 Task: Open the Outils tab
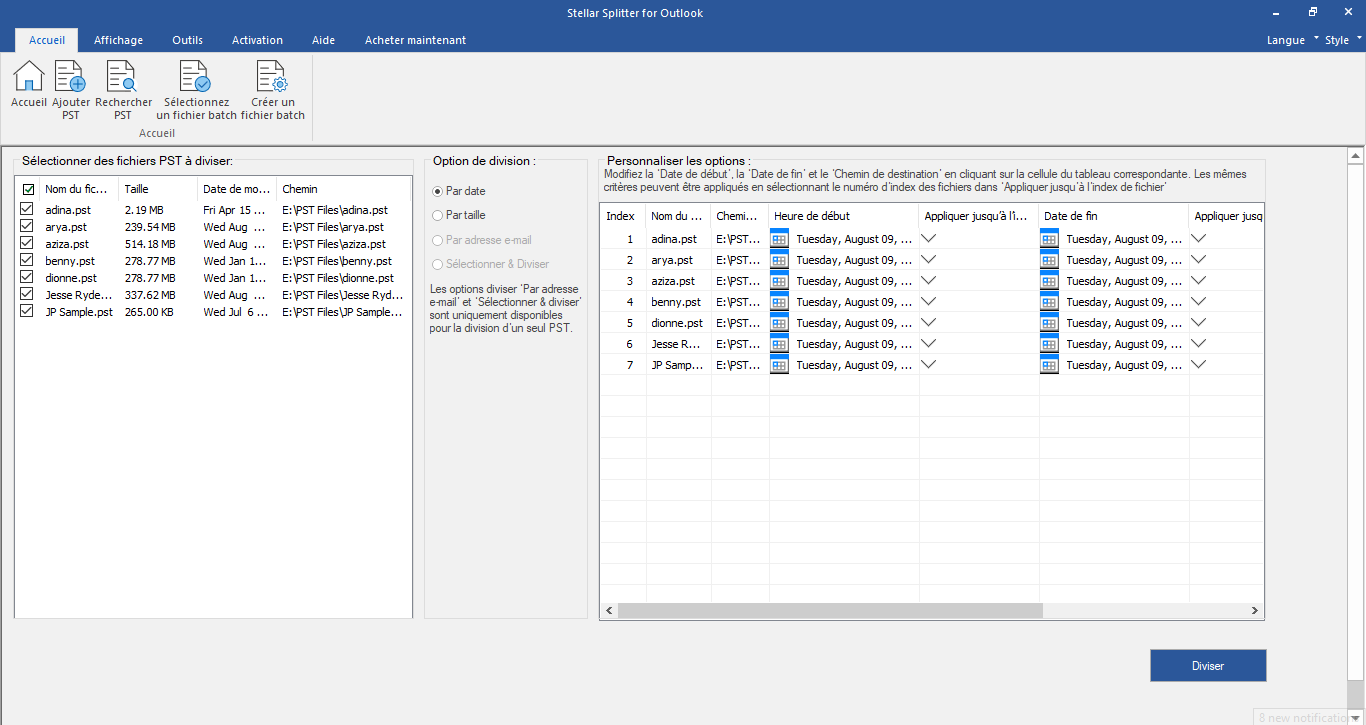click(187, 40)
